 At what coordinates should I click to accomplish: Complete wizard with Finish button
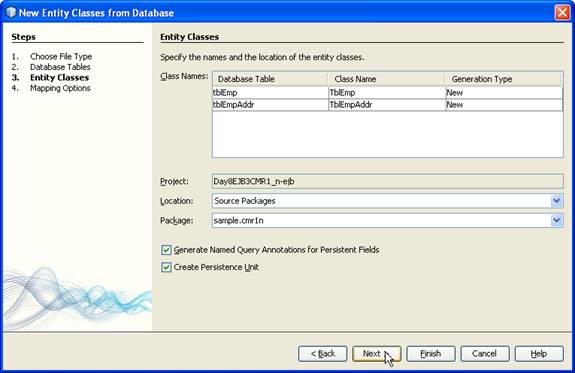(431, 354)
